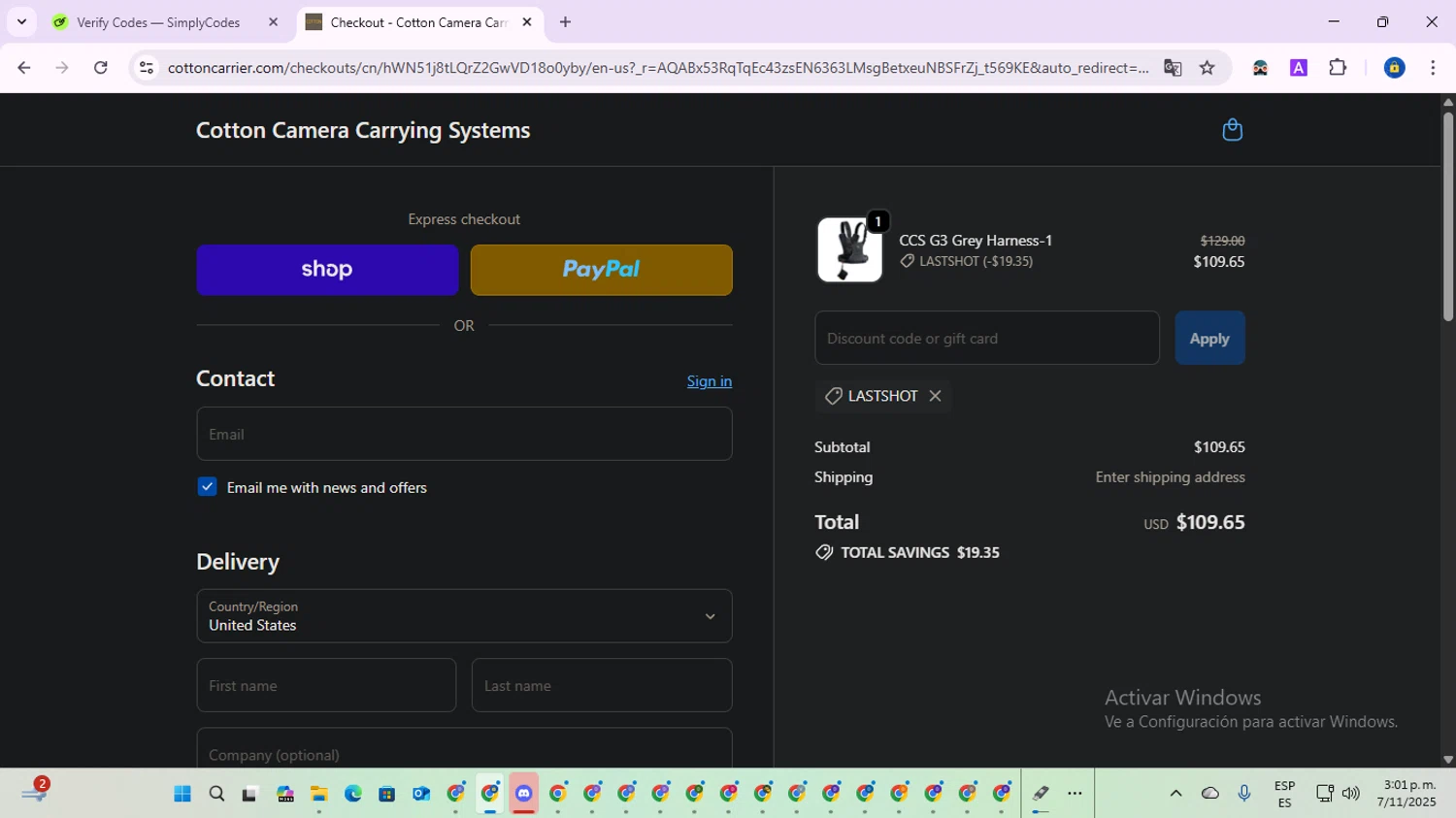Click the Sign in link
The width and height of the screenshot is (1456, 818).
coord(709,381)
